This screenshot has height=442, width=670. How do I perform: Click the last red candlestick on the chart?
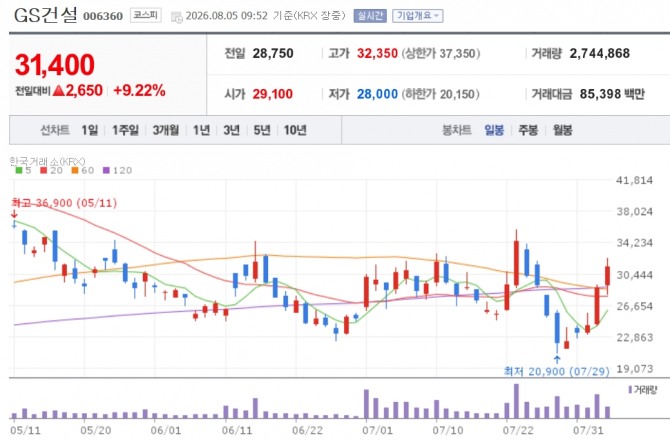coord(607,276)
